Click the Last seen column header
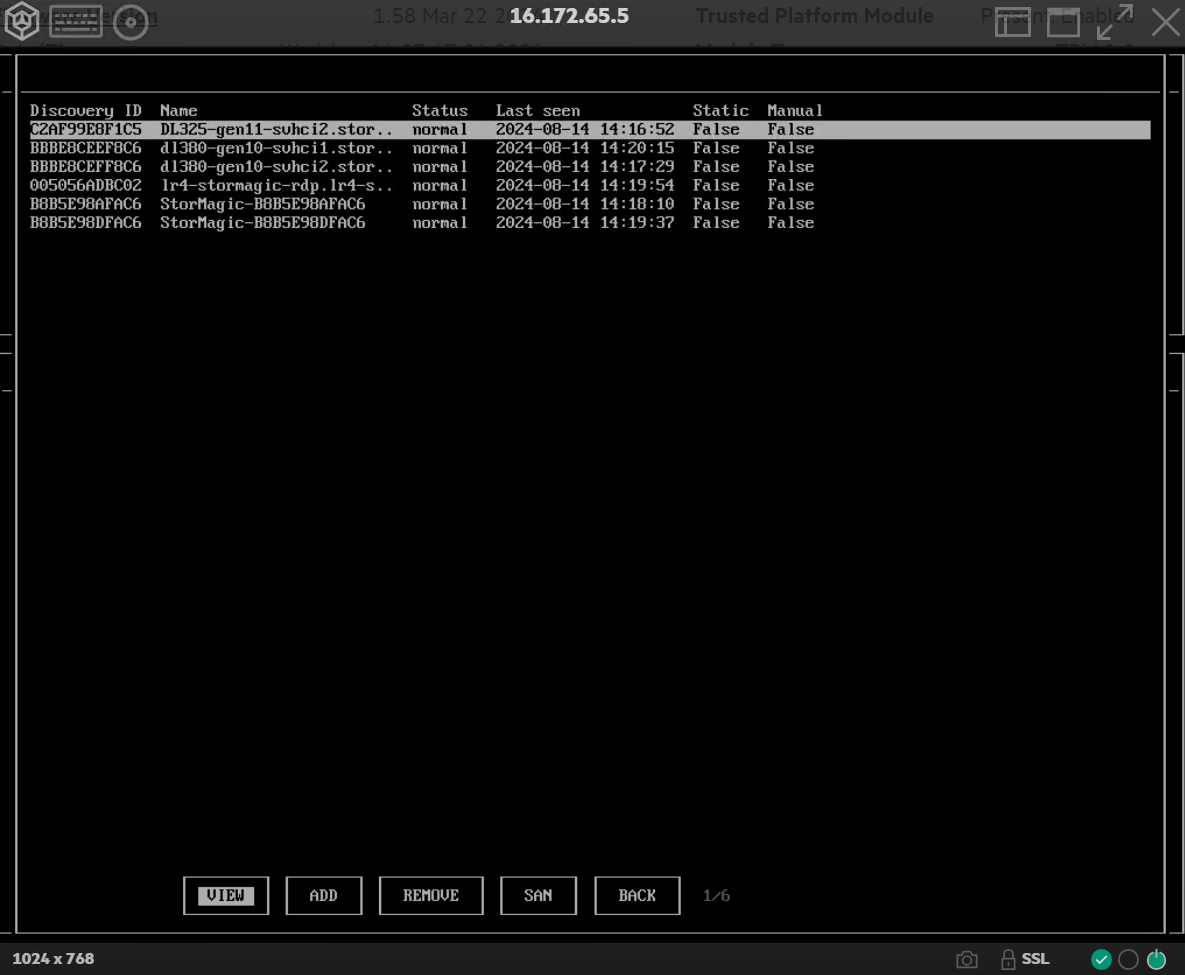 coord(538,111)
